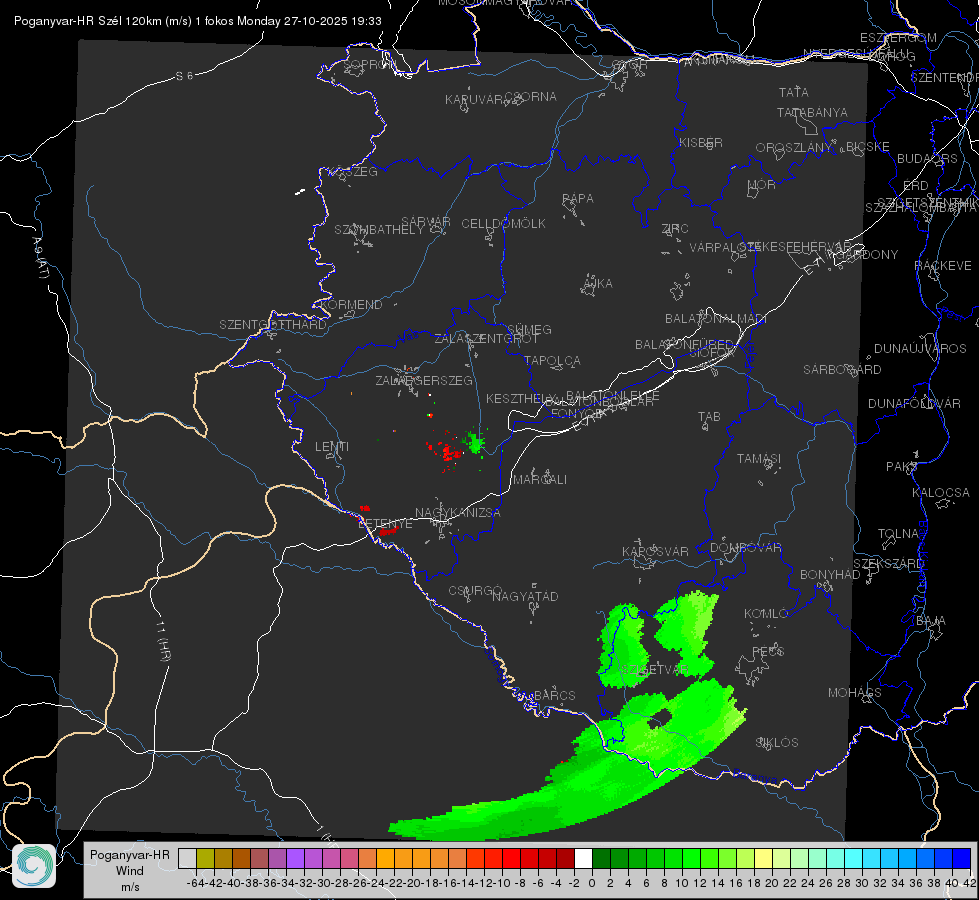Select the MÓR town label
Screen dimensions: 979x900
click(762, 185)
